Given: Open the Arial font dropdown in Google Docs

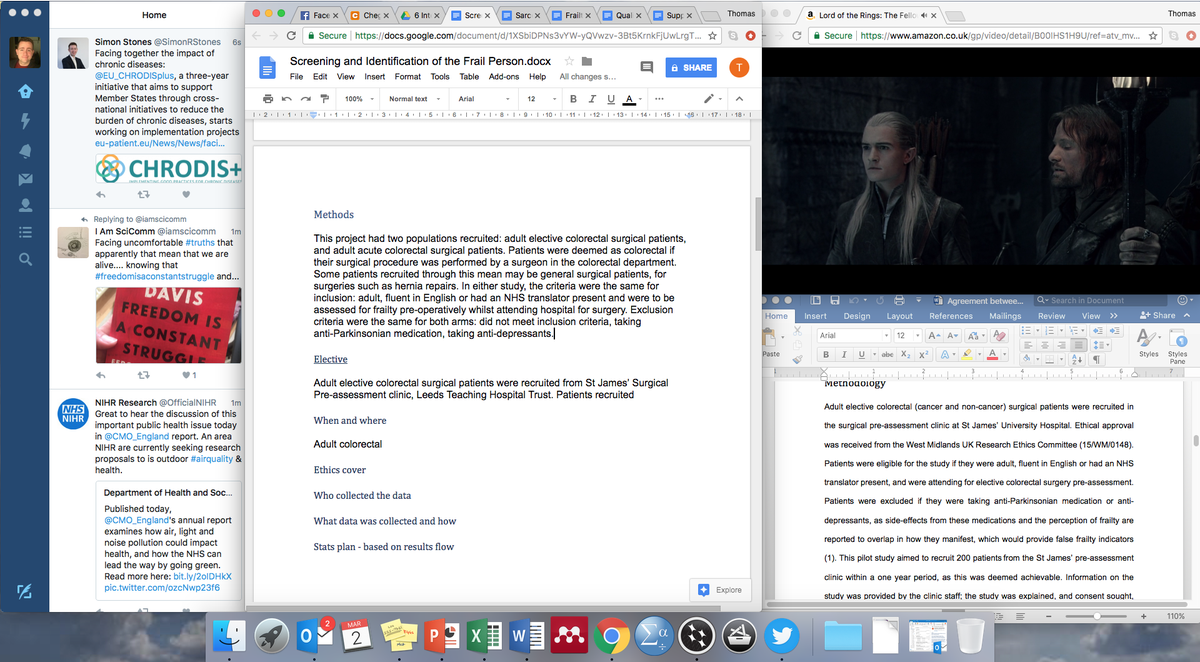Looking at the screenshot, I should pyautogui.click(x=483, y=99).
